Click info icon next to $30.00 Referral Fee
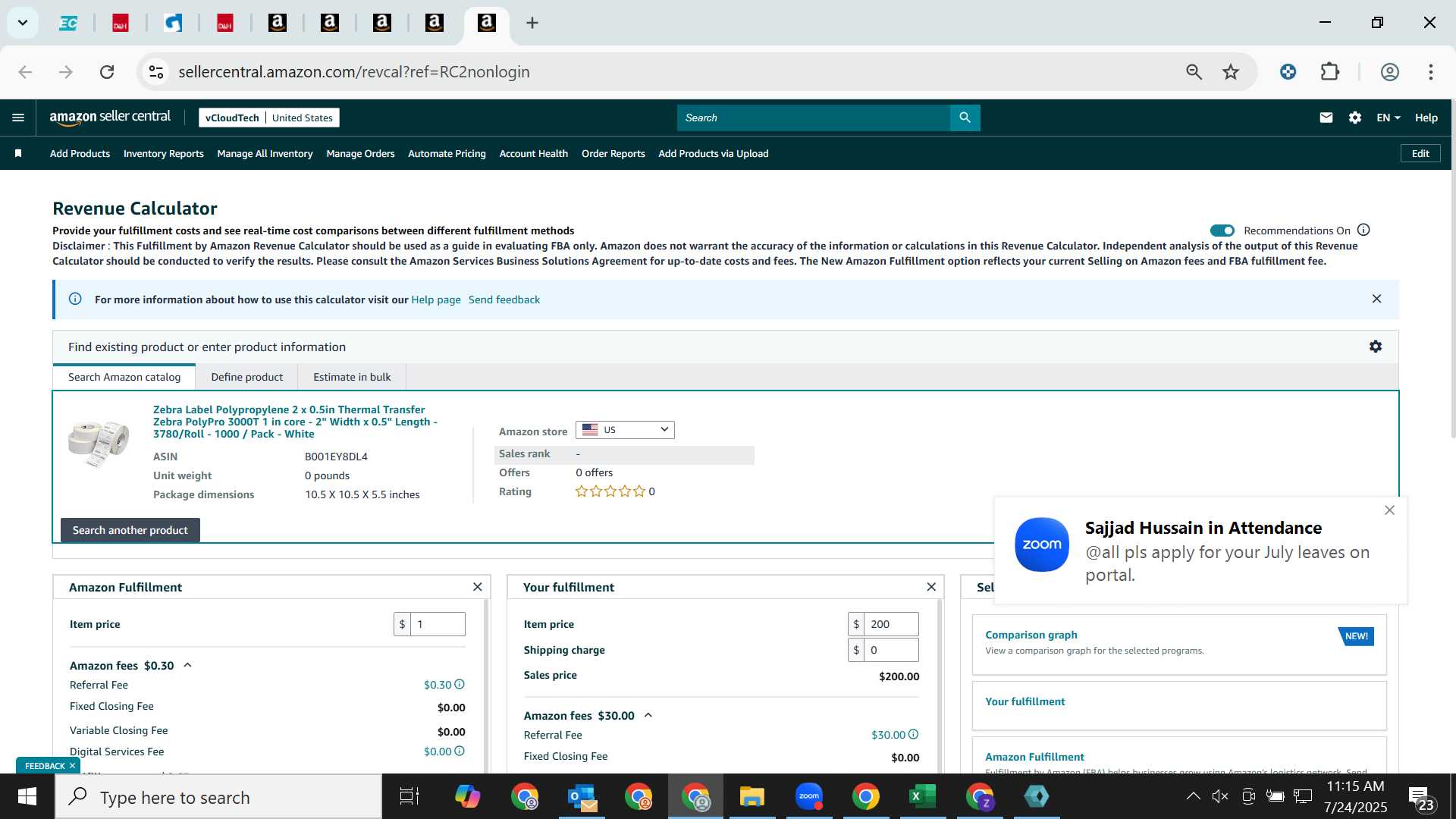1456x819 pixels. [x=913, y=734]
